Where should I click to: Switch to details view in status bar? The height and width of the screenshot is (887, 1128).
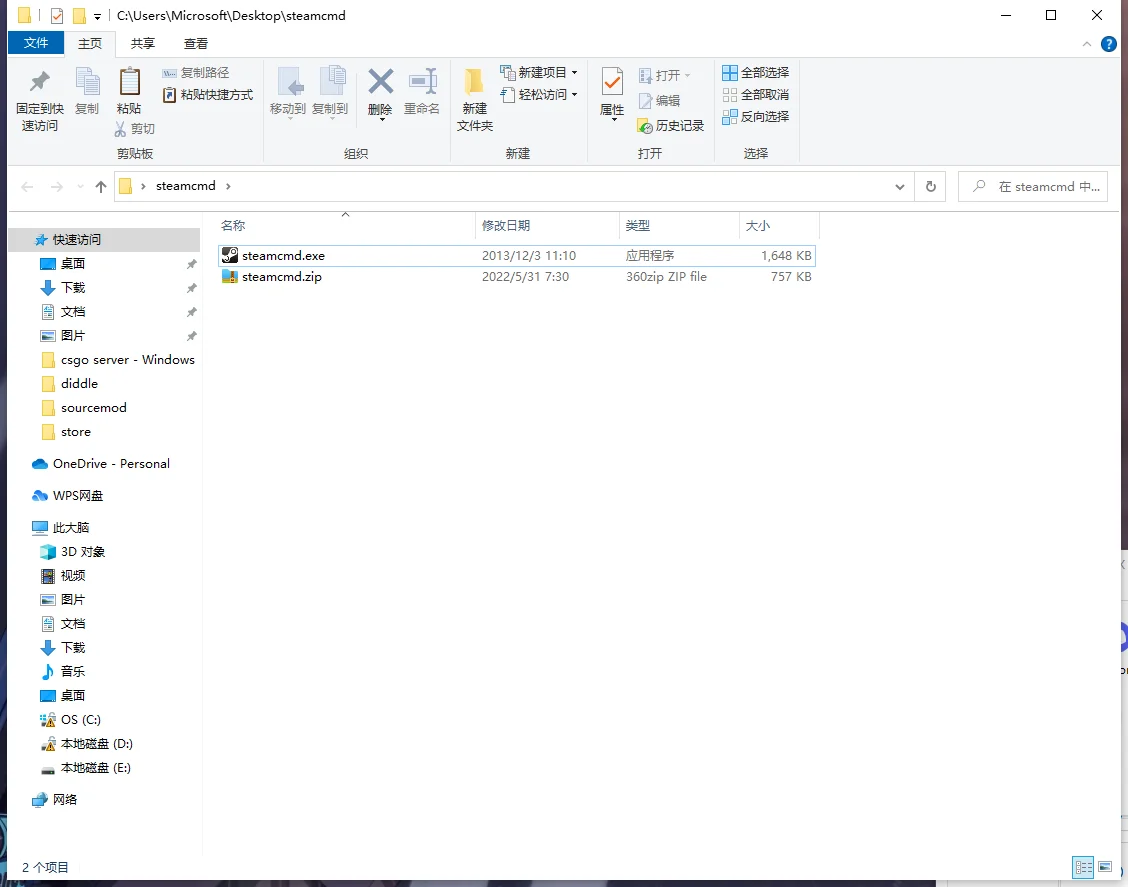pyautogui.click(x=1083, y=867)
